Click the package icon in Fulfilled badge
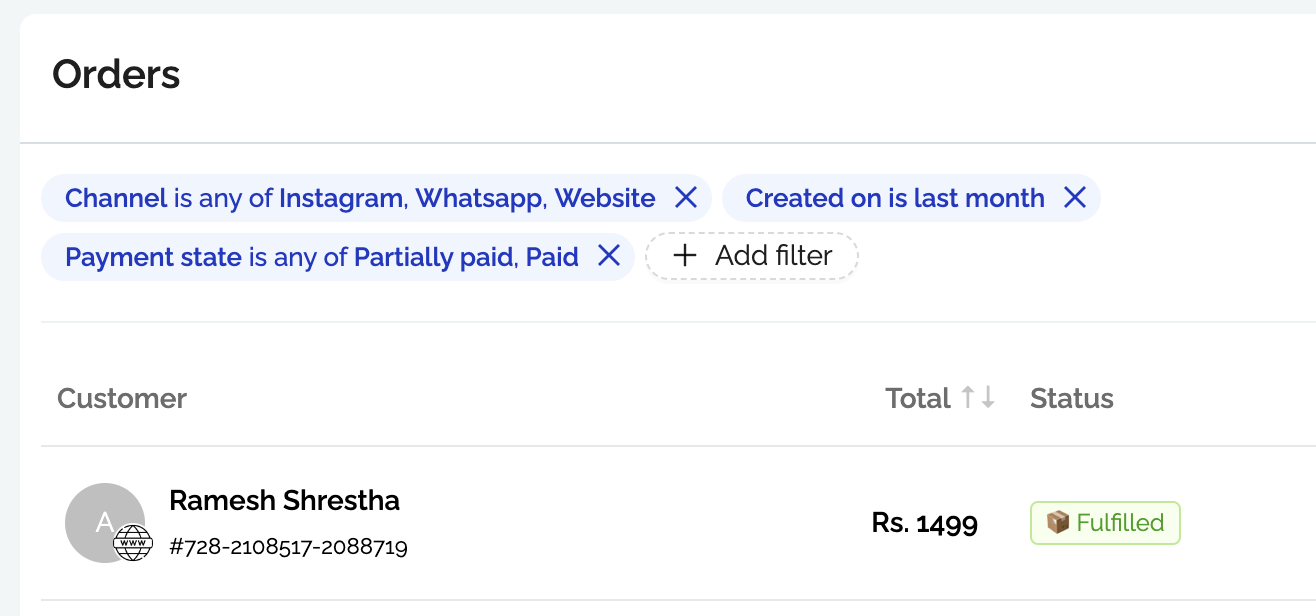Screen dimensions: 1316x616 tap(1057, 522)
